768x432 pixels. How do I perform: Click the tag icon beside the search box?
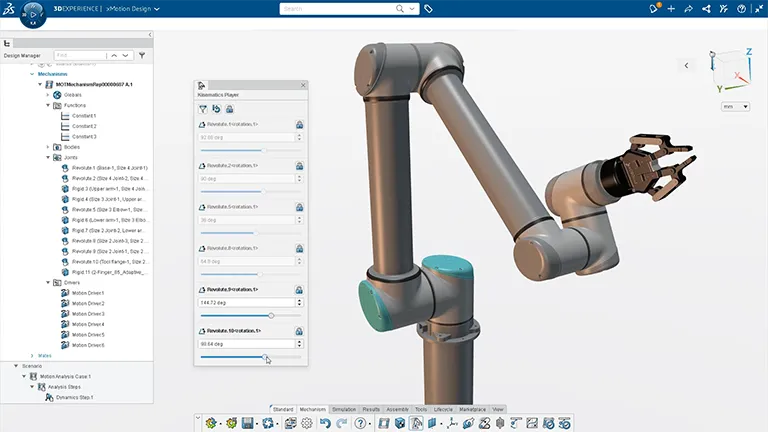428,9
